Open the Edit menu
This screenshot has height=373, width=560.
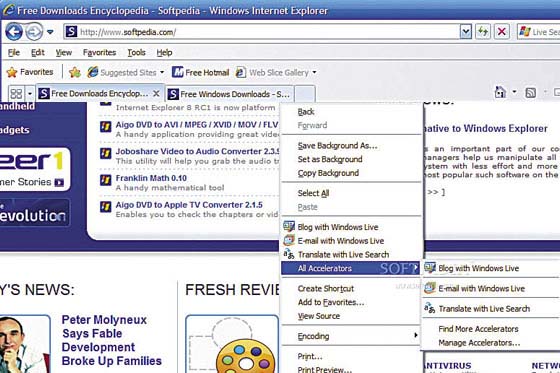coord(38,53)
